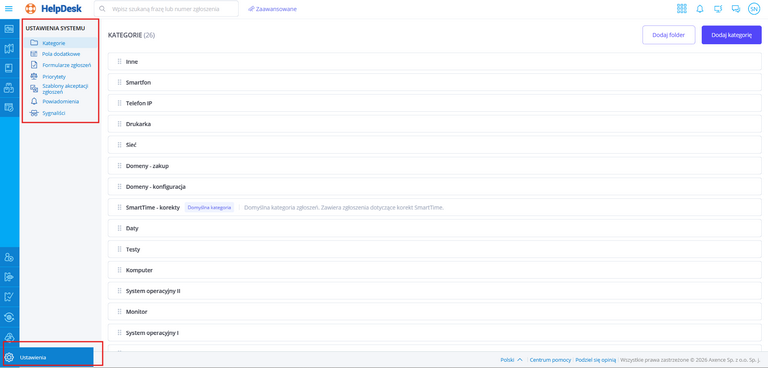Click the Domyślna kategoria badge
Viewport: 768px width, 368px height.
coord(209,207)
